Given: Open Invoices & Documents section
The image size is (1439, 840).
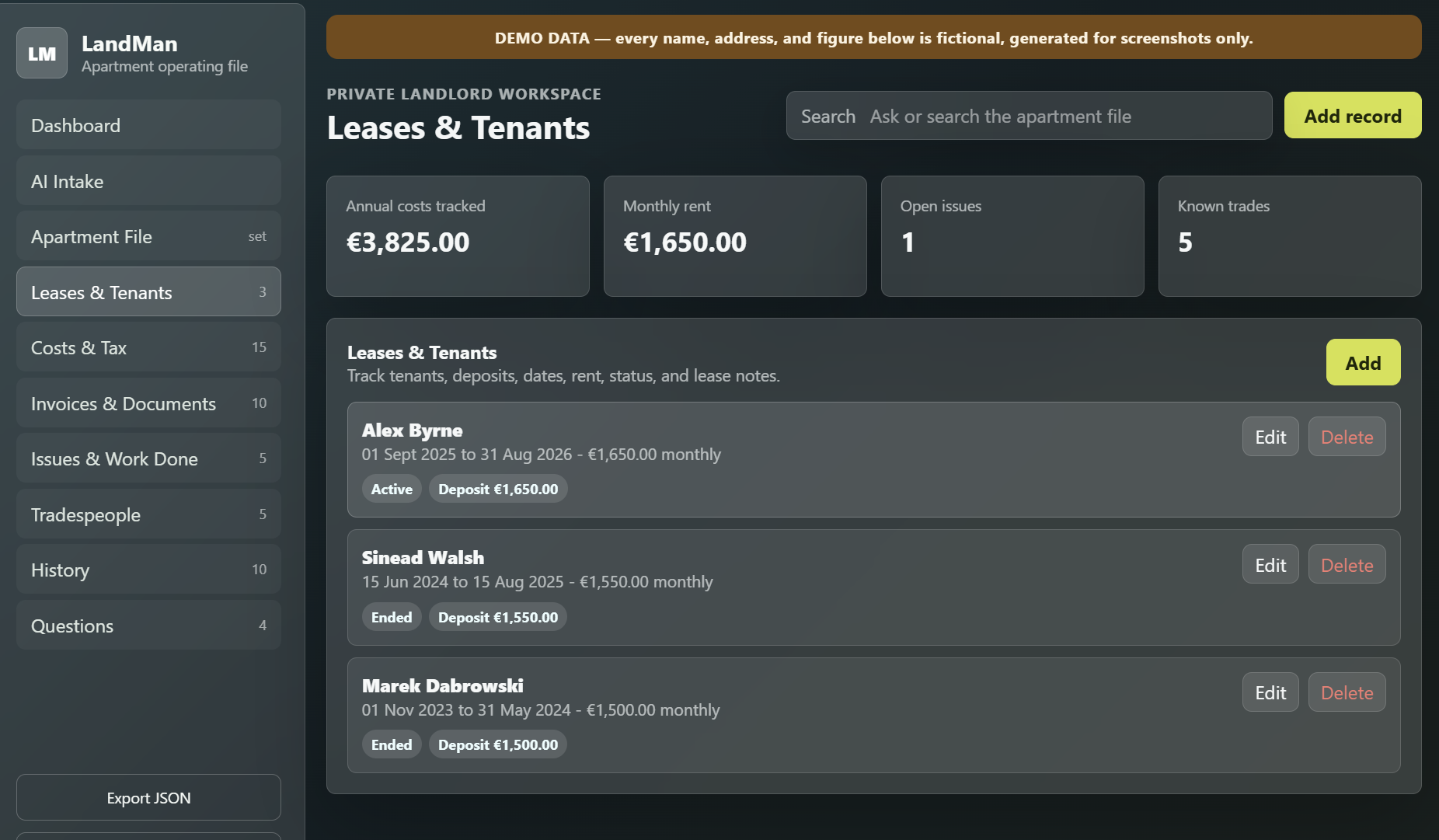Looking at the screenshot, I should pos(148,403).
